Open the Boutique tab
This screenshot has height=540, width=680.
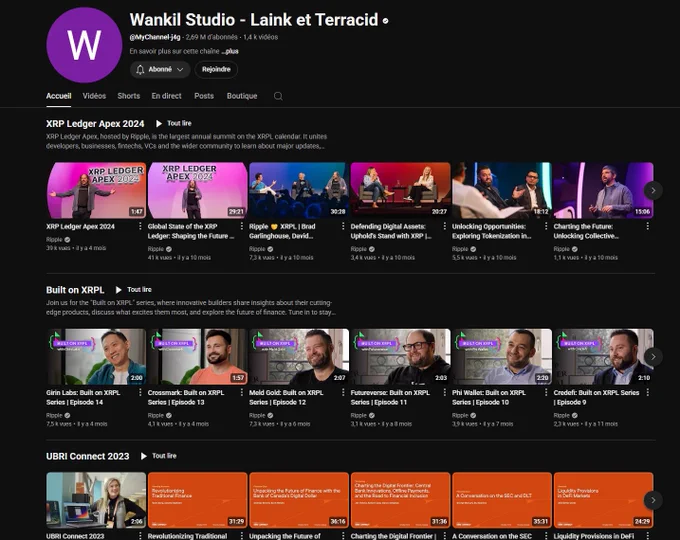tap(242, 96)
